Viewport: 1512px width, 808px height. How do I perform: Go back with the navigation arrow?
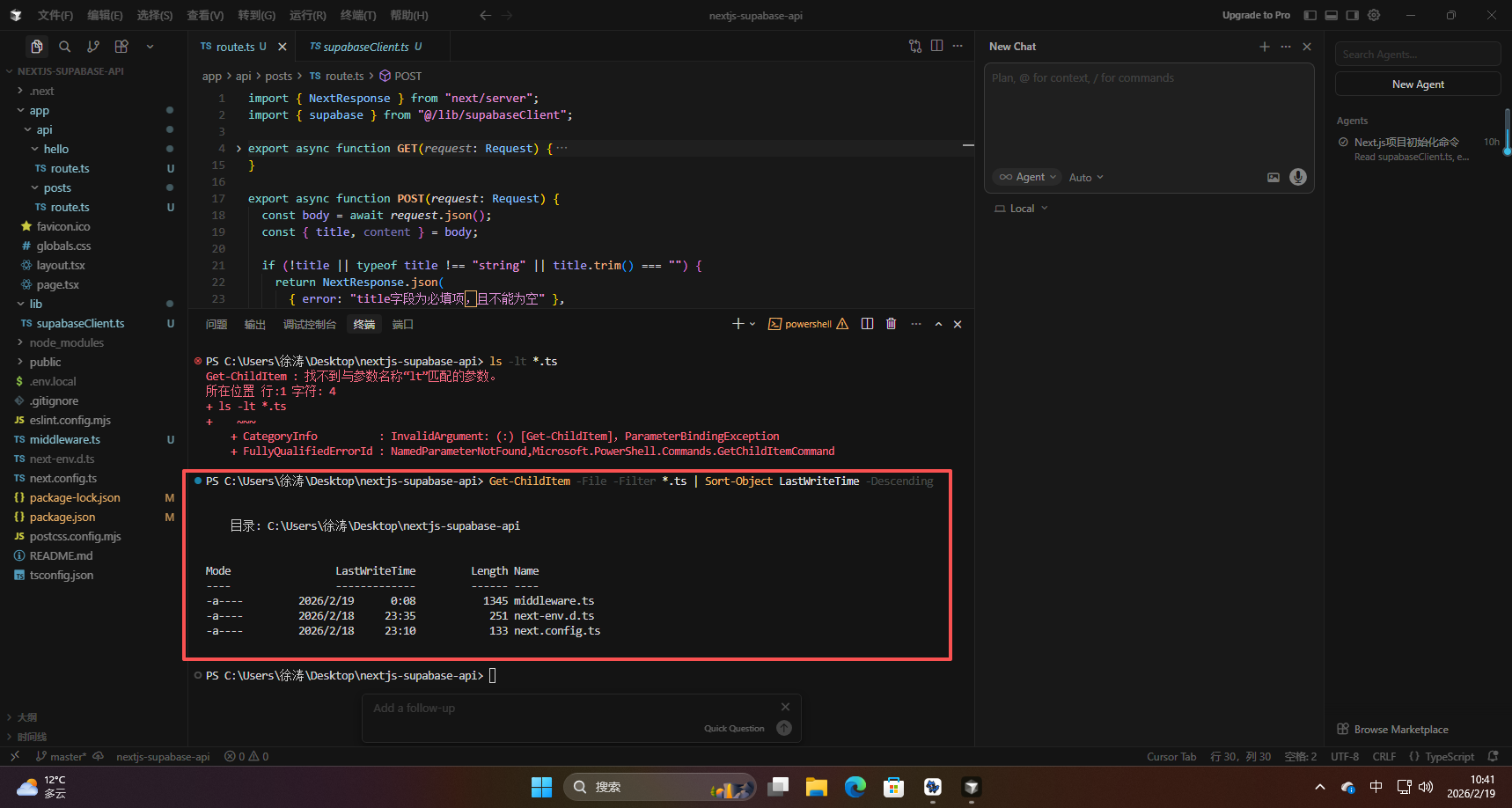click(485, 15)
